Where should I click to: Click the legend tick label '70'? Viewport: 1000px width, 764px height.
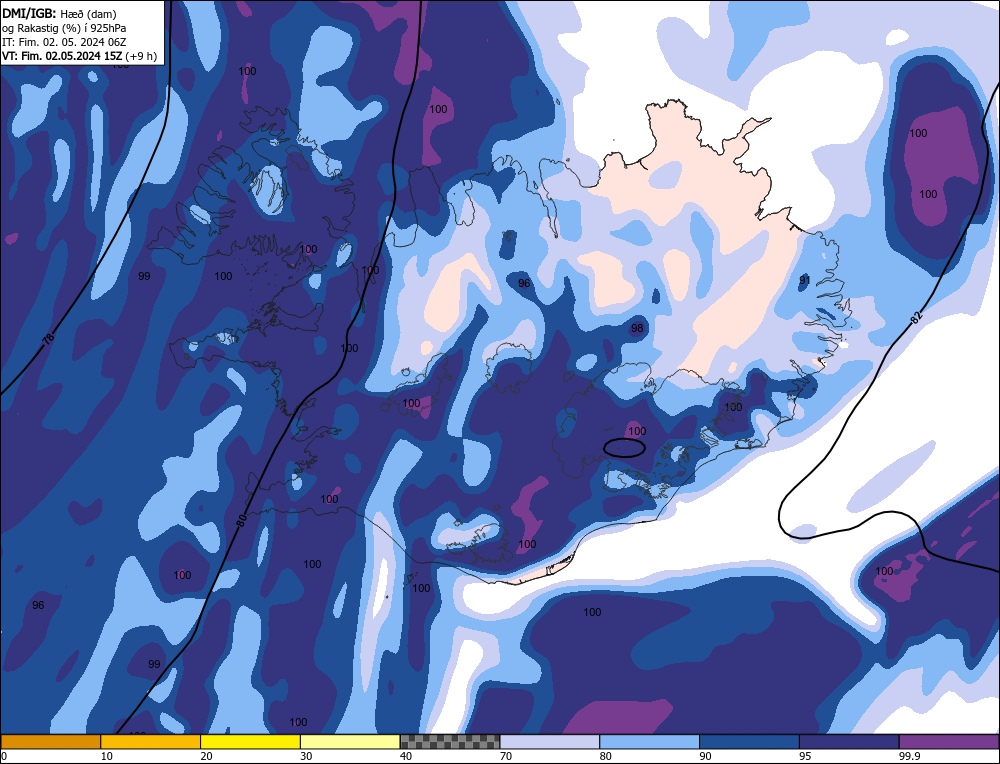coord(506,756)
